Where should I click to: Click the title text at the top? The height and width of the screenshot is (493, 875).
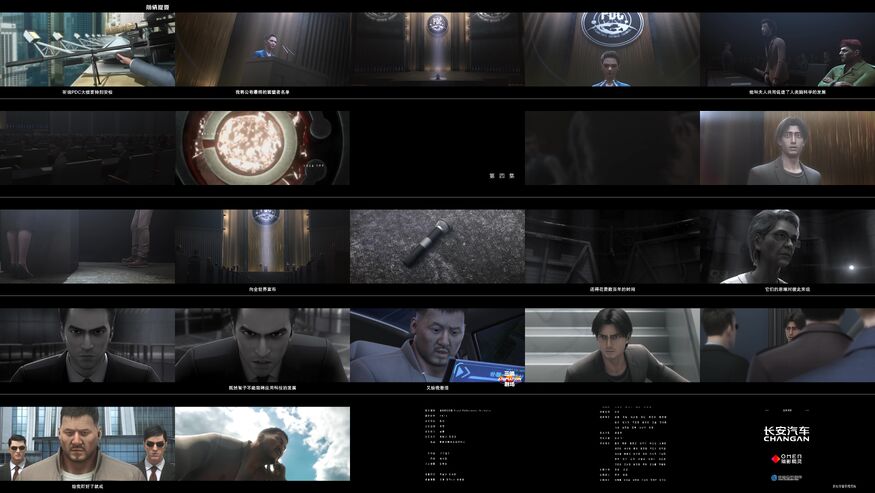tap(157, 7)
